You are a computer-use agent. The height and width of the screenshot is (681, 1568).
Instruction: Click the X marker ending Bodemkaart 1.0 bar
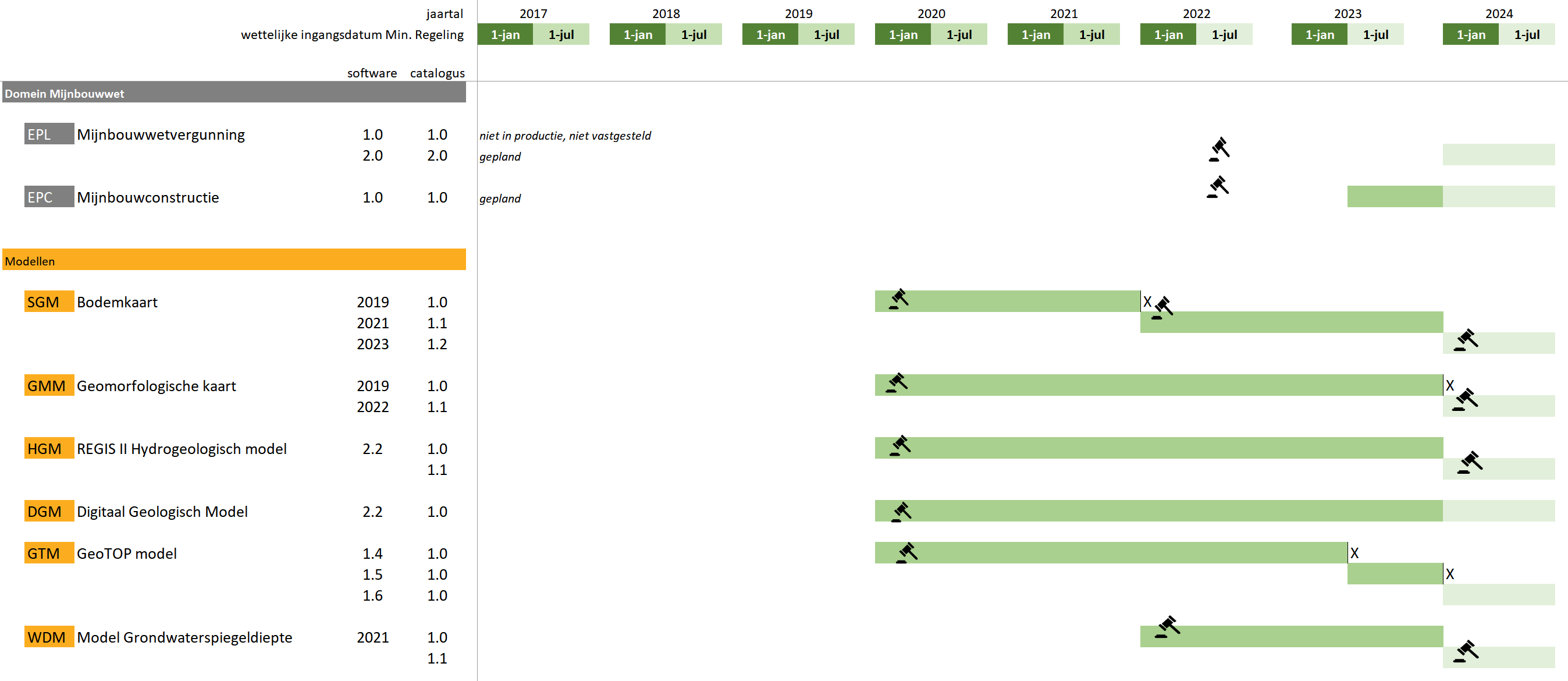[1147, 302]
